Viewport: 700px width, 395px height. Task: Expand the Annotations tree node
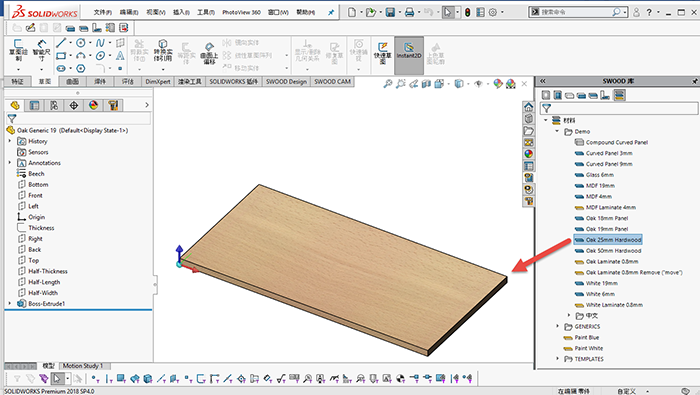[x=10, y=163]
